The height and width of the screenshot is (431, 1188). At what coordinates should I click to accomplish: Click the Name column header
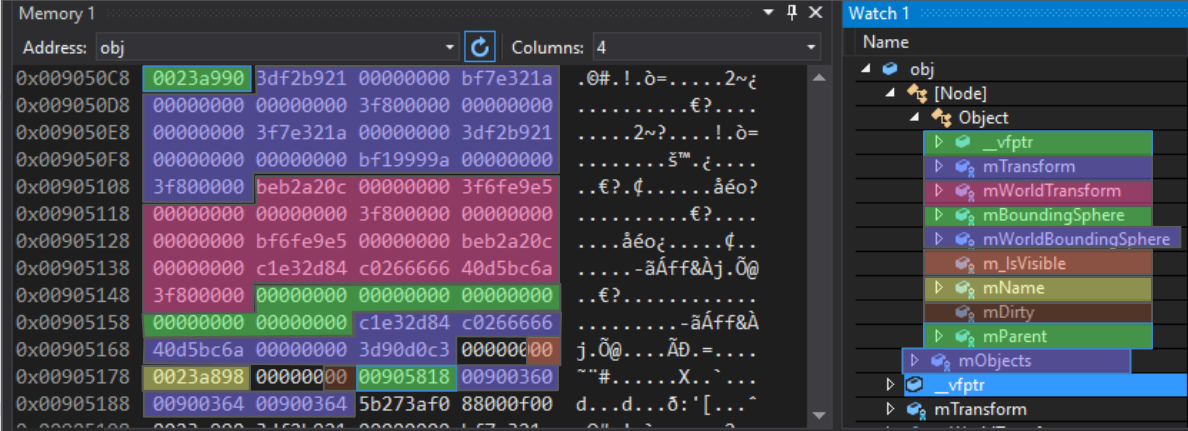(886, 42)
